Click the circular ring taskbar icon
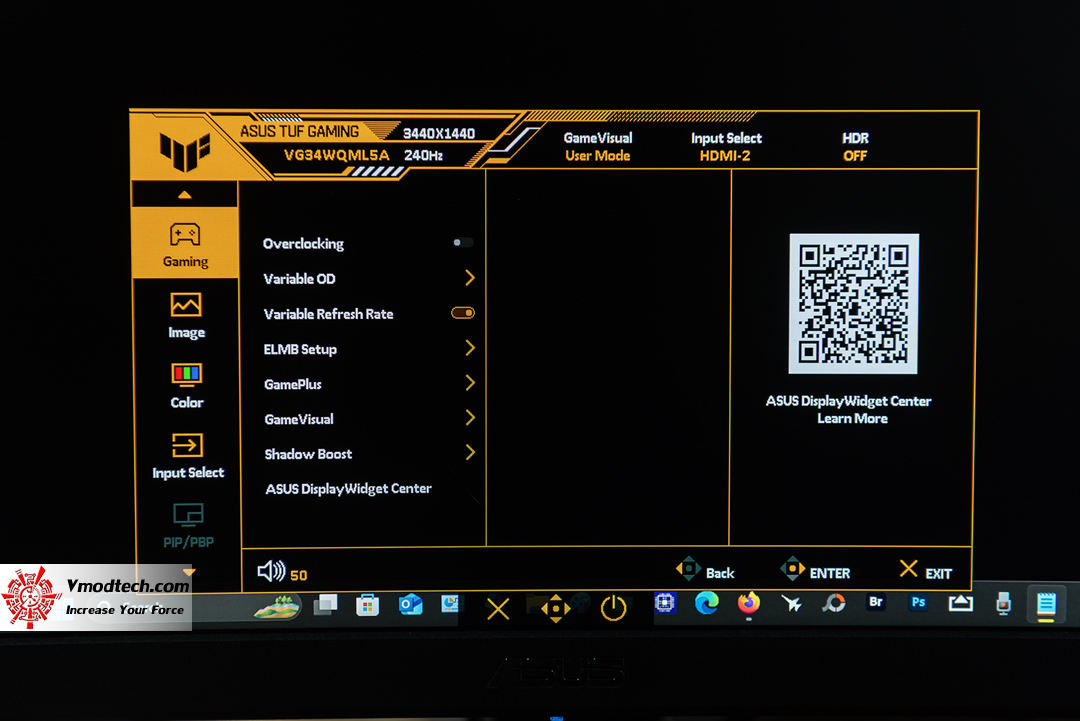1080x721 pixels. click(x=833, y=603)
